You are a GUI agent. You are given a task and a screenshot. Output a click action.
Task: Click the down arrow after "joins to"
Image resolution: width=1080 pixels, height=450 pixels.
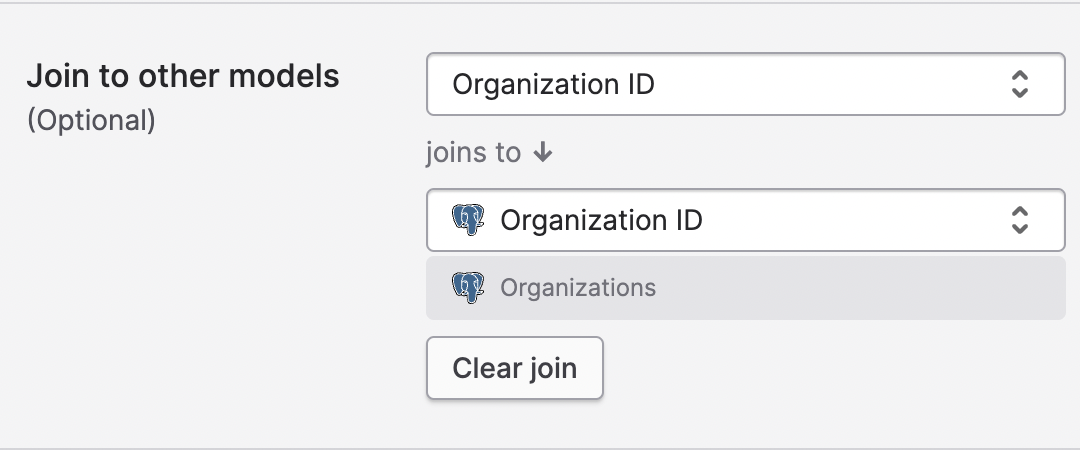click(543, 153)
